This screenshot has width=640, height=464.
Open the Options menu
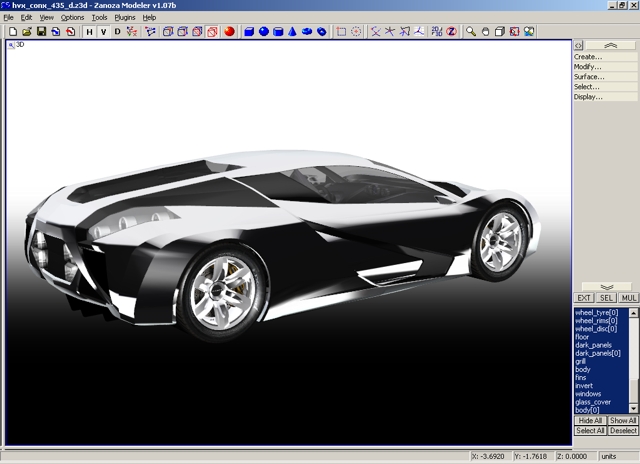[72, 18]
